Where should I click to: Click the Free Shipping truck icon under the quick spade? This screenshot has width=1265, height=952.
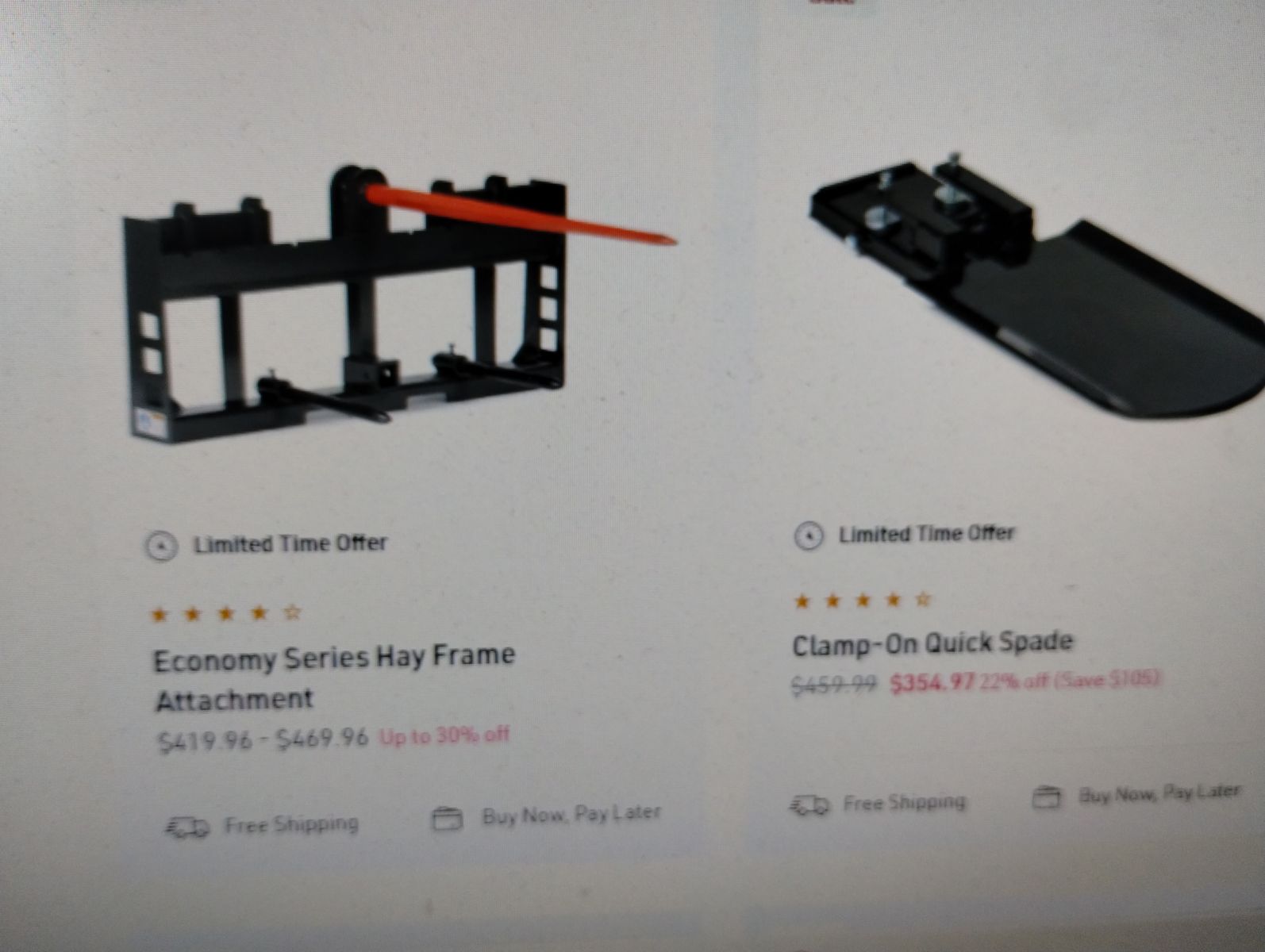pos(809,806)
